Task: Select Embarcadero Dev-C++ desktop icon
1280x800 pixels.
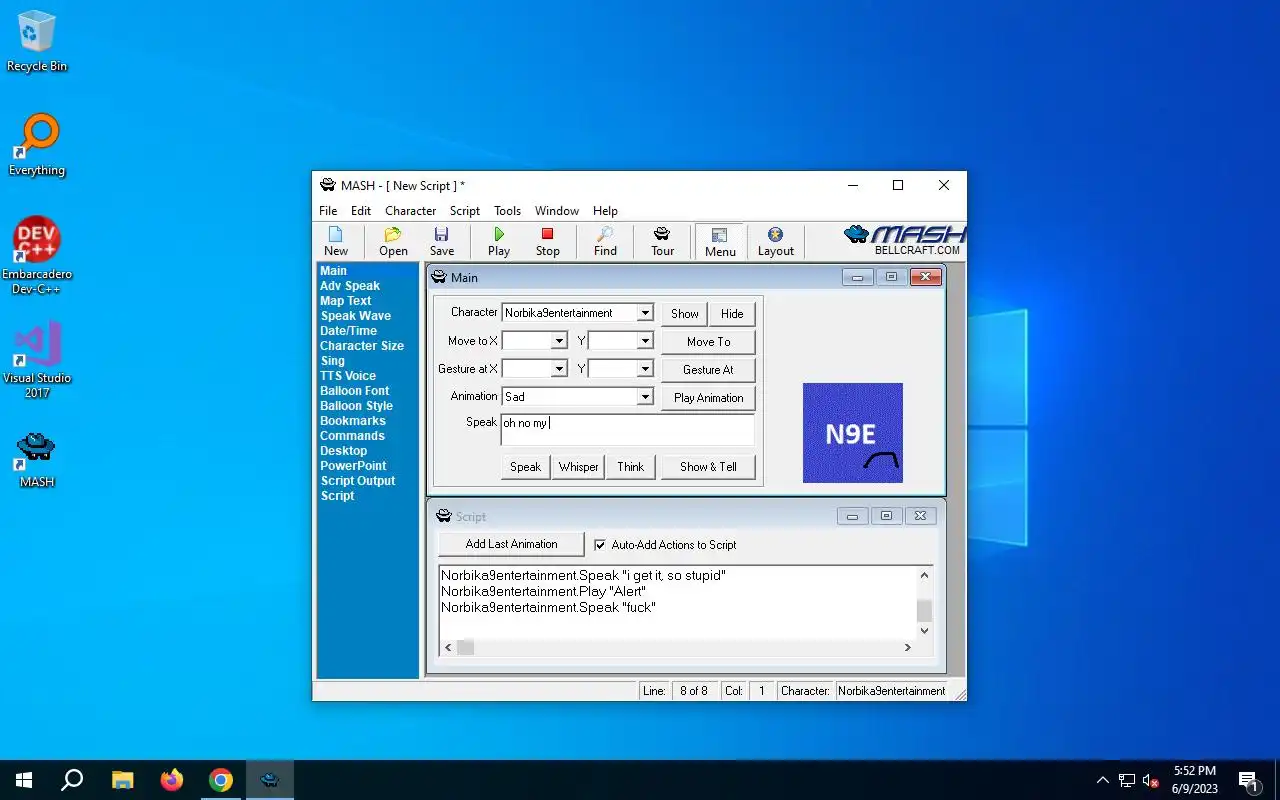Action: coord(37,256)
